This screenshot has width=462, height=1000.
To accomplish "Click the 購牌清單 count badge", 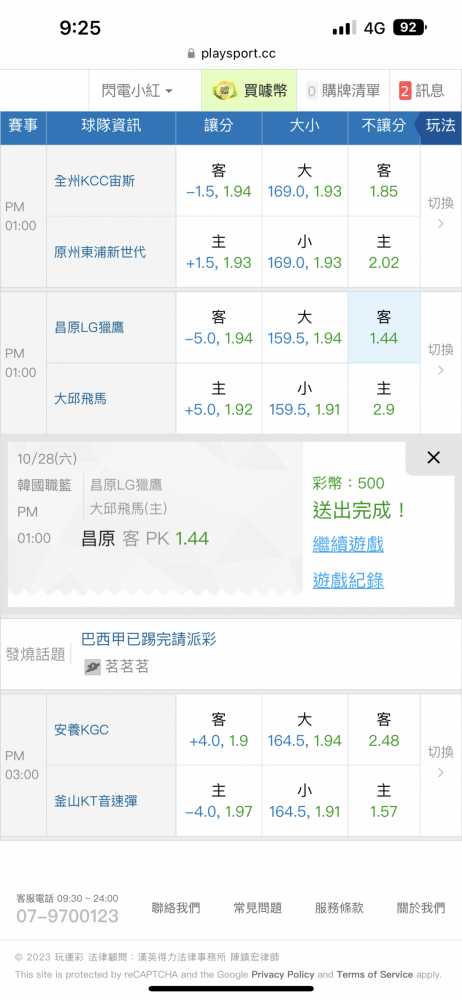I will click(x=312, y=91).
